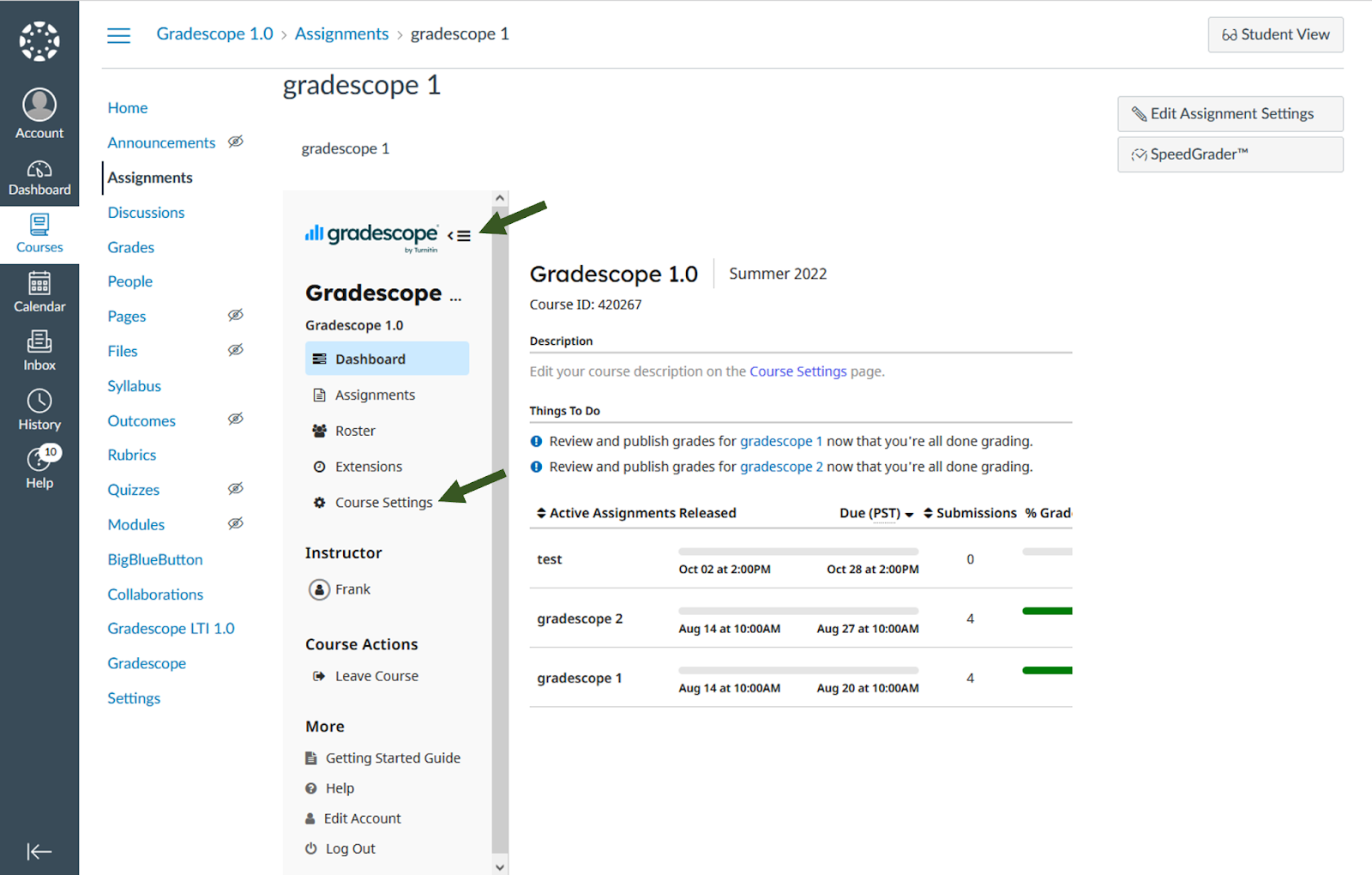1372x875 pixels.
Task: Open gradescope 2 assignment row in table
Action: tap(801, 619)
